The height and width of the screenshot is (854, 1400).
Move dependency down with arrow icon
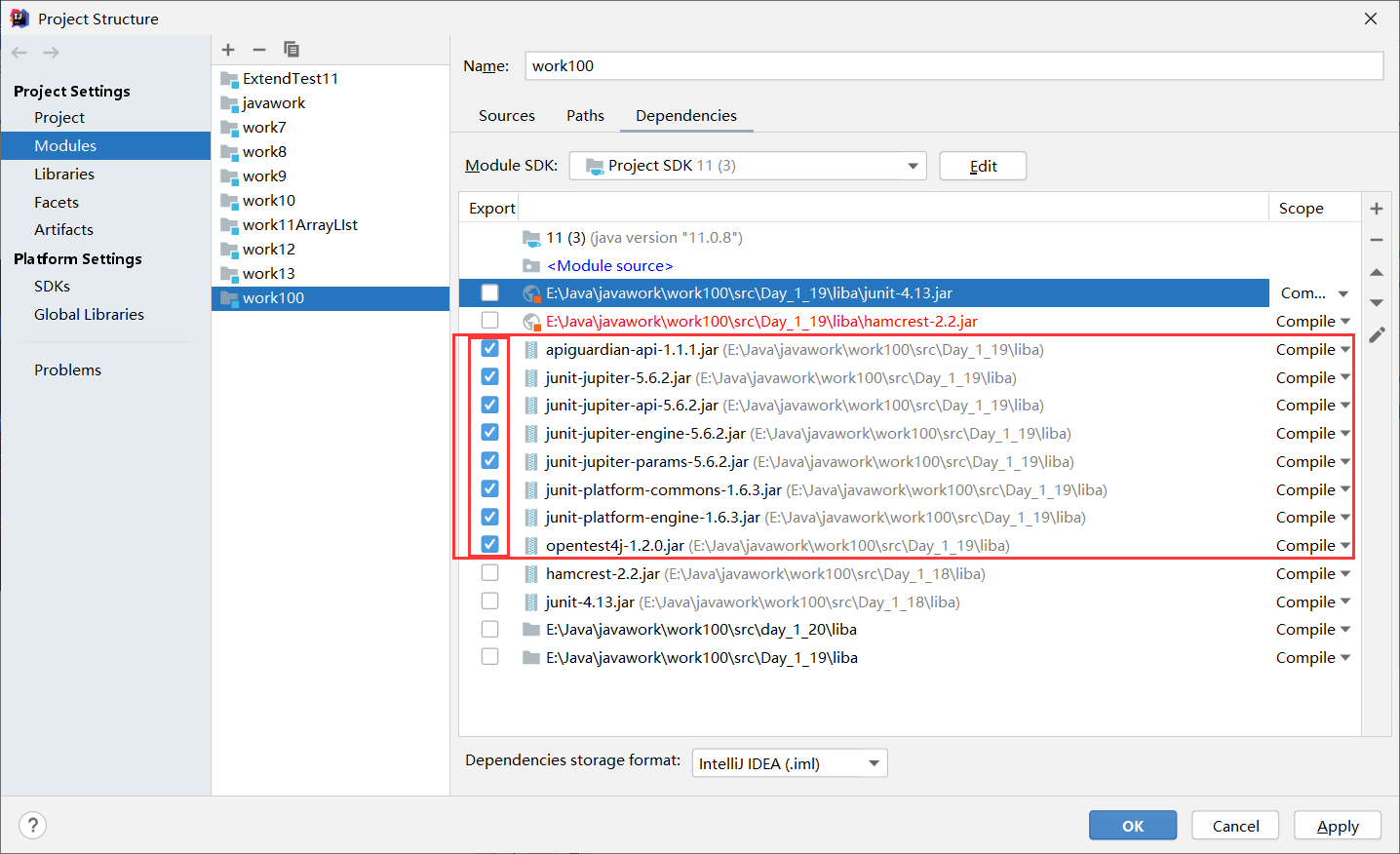(1377, 303)
